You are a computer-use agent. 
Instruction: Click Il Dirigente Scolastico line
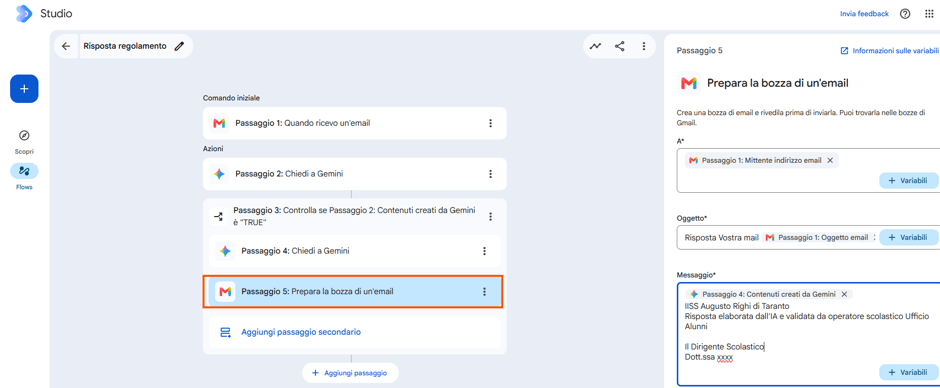[724, 347]
